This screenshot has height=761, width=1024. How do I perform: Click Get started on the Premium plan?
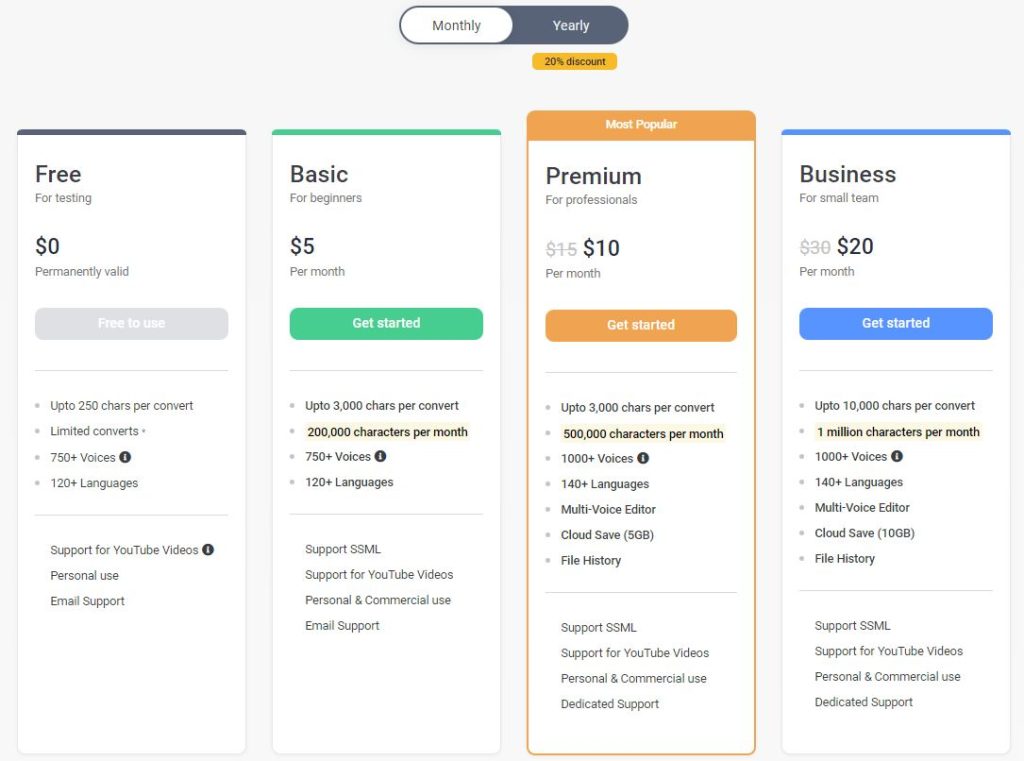(641, 325)
